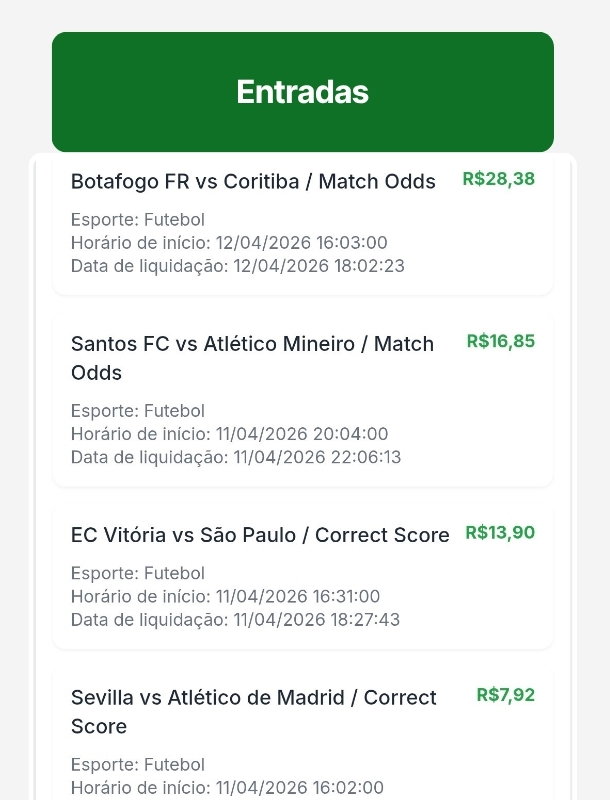Click the R$13,90 amount
Screen dimensions: 610x800
pyautogui.click(x=499, y=533)
